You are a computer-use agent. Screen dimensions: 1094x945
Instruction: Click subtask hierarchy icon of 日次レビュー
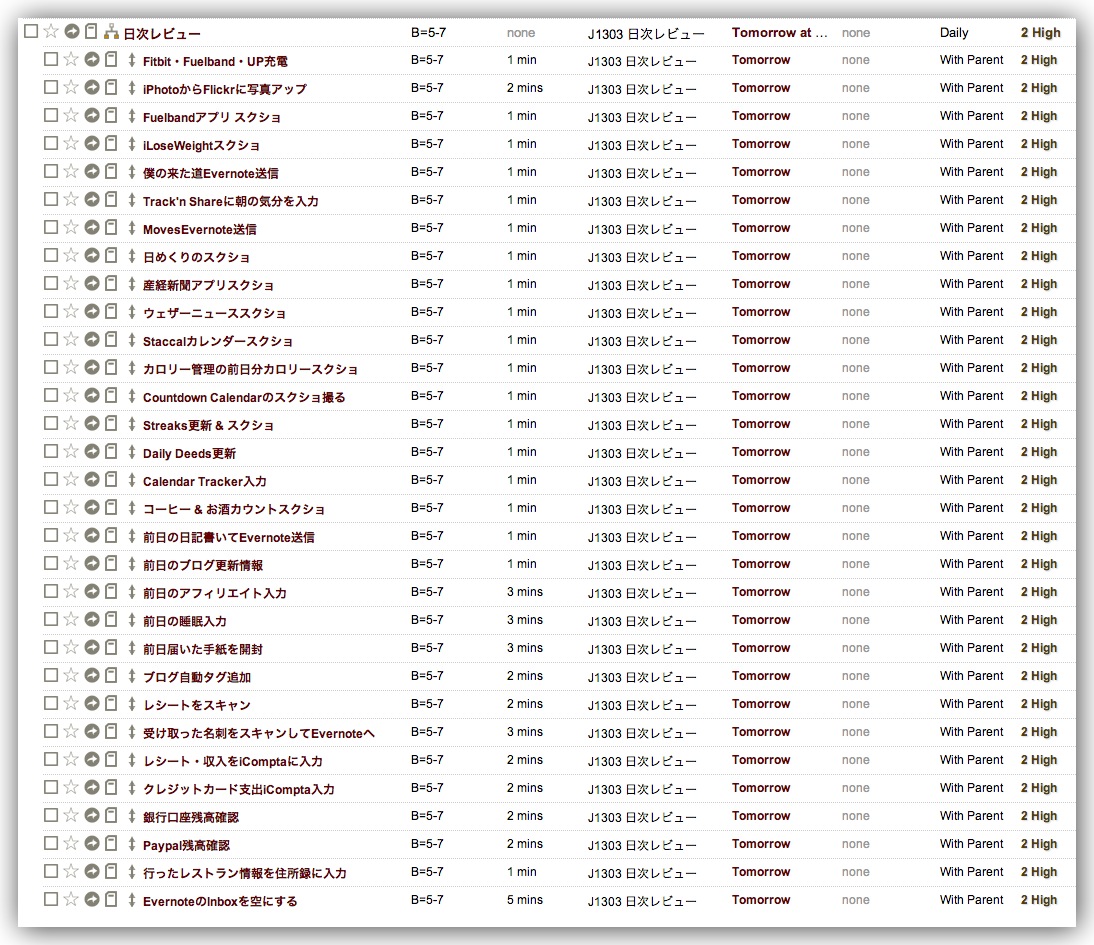111,32
